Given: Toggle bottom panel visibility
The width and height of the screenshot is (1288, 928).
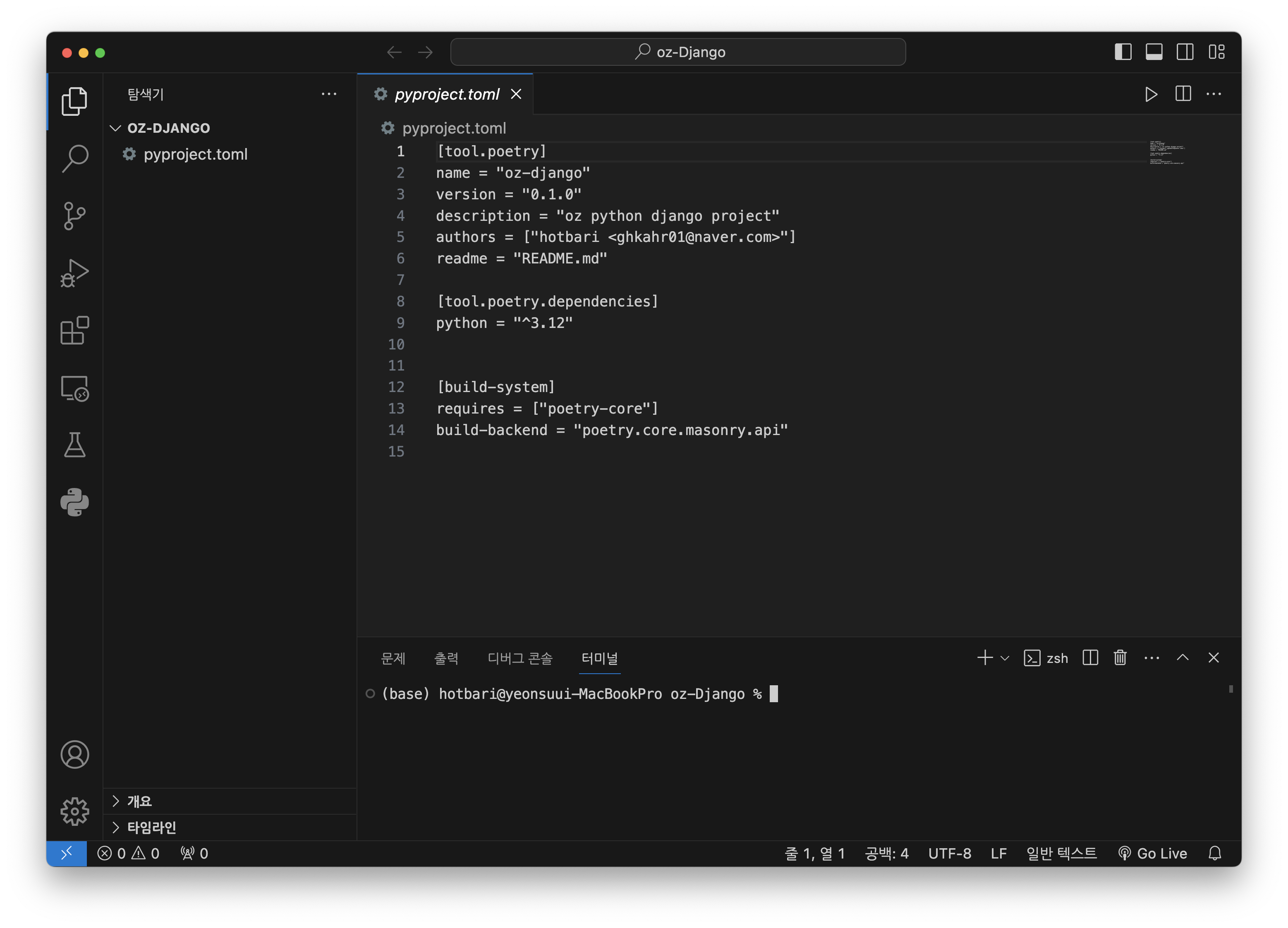Looking at the screenshot, I should pyautogui.click(x=1154, y=52).
